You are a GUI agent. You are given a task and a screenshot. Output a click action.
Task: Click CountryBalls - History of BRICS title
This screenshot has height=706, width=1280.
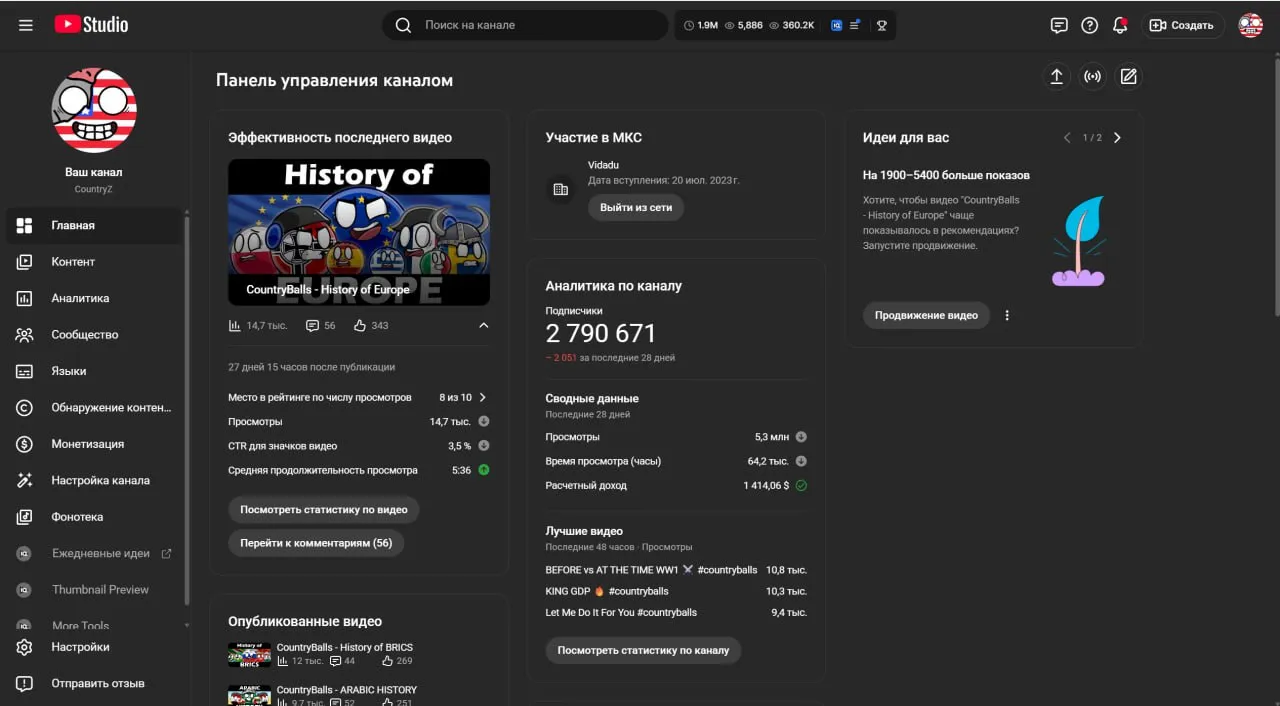click(x=345, y=647)
